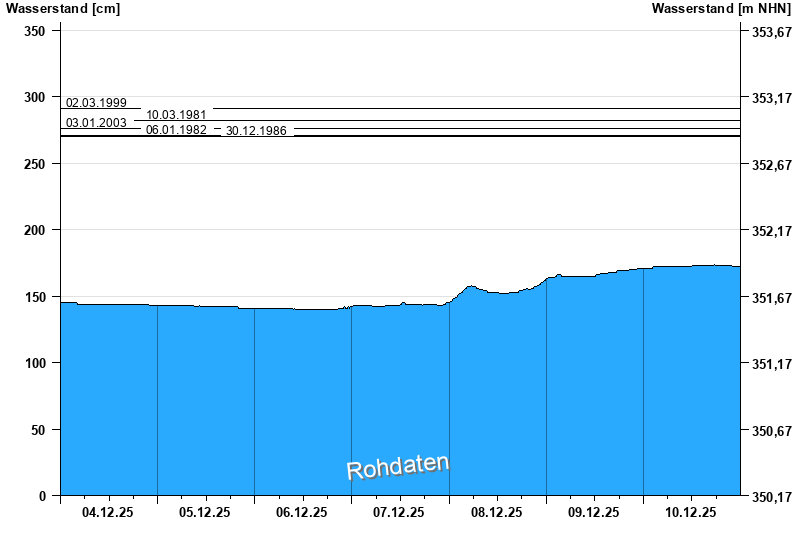
Task: Click the 200 value on left axis
Action: click(x=35, y=230)
